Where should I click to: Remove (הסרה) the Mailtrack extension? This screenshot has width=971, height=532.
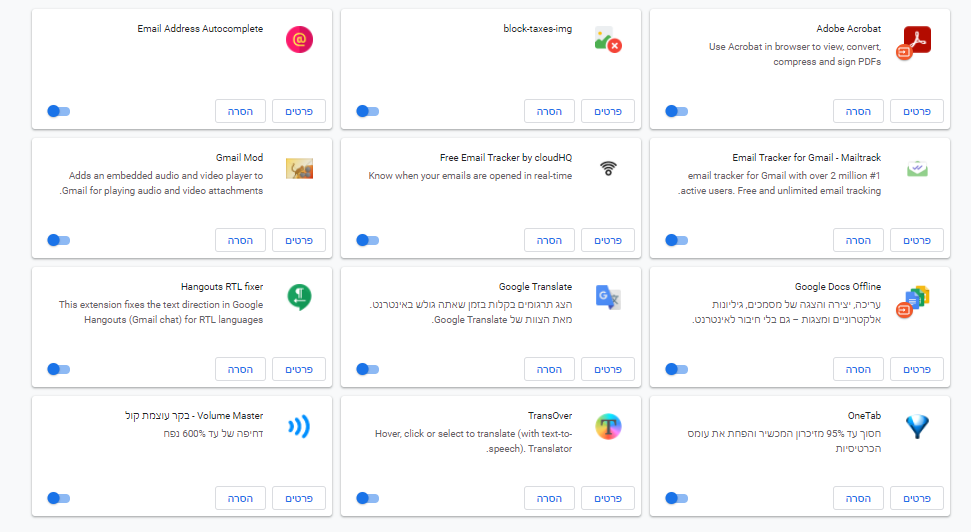tap(858, 240)
